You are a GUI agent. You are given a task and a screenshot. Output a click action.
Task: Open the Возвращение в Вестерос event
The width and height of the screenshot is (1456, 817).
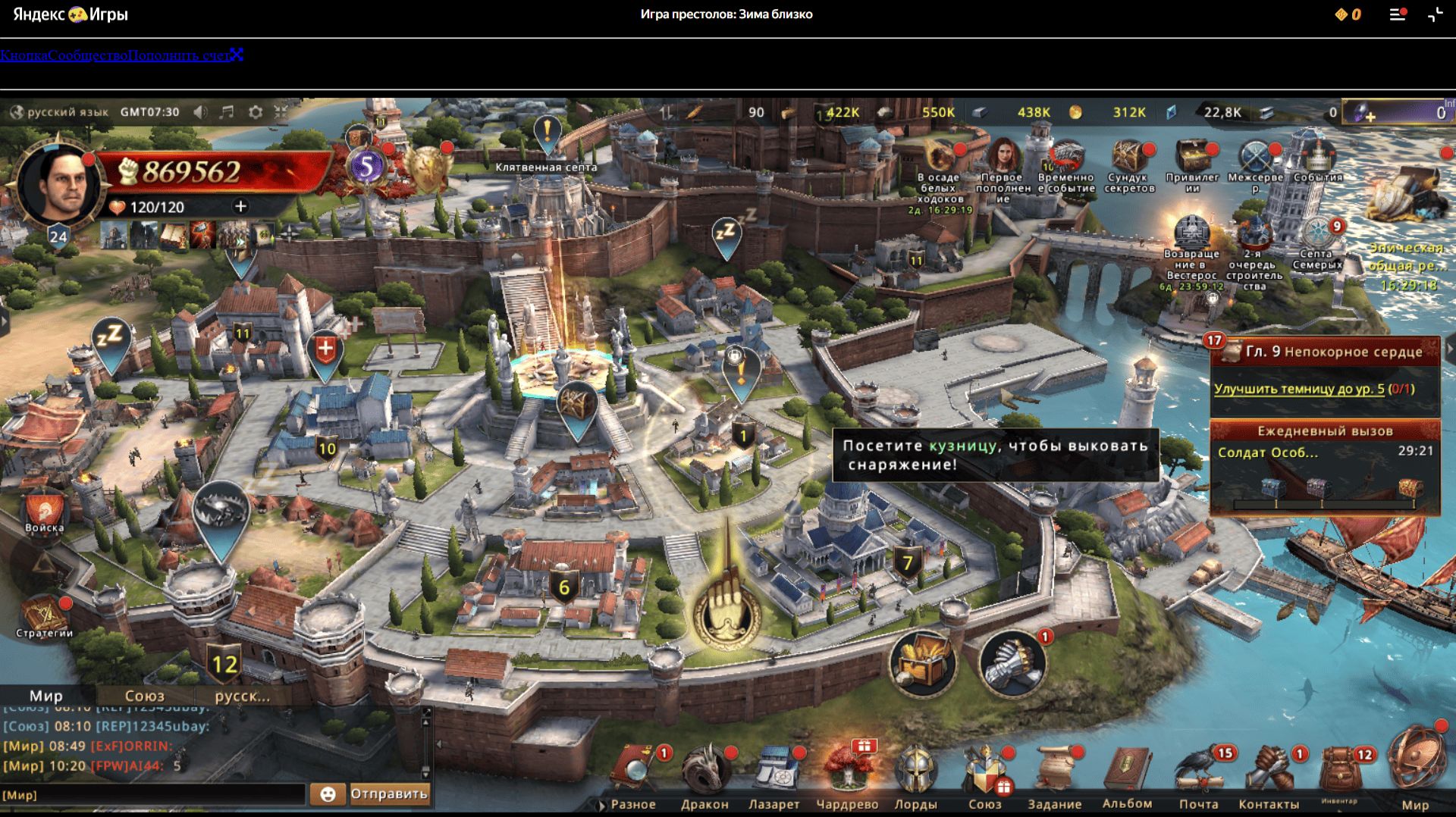pos(1191,232)
